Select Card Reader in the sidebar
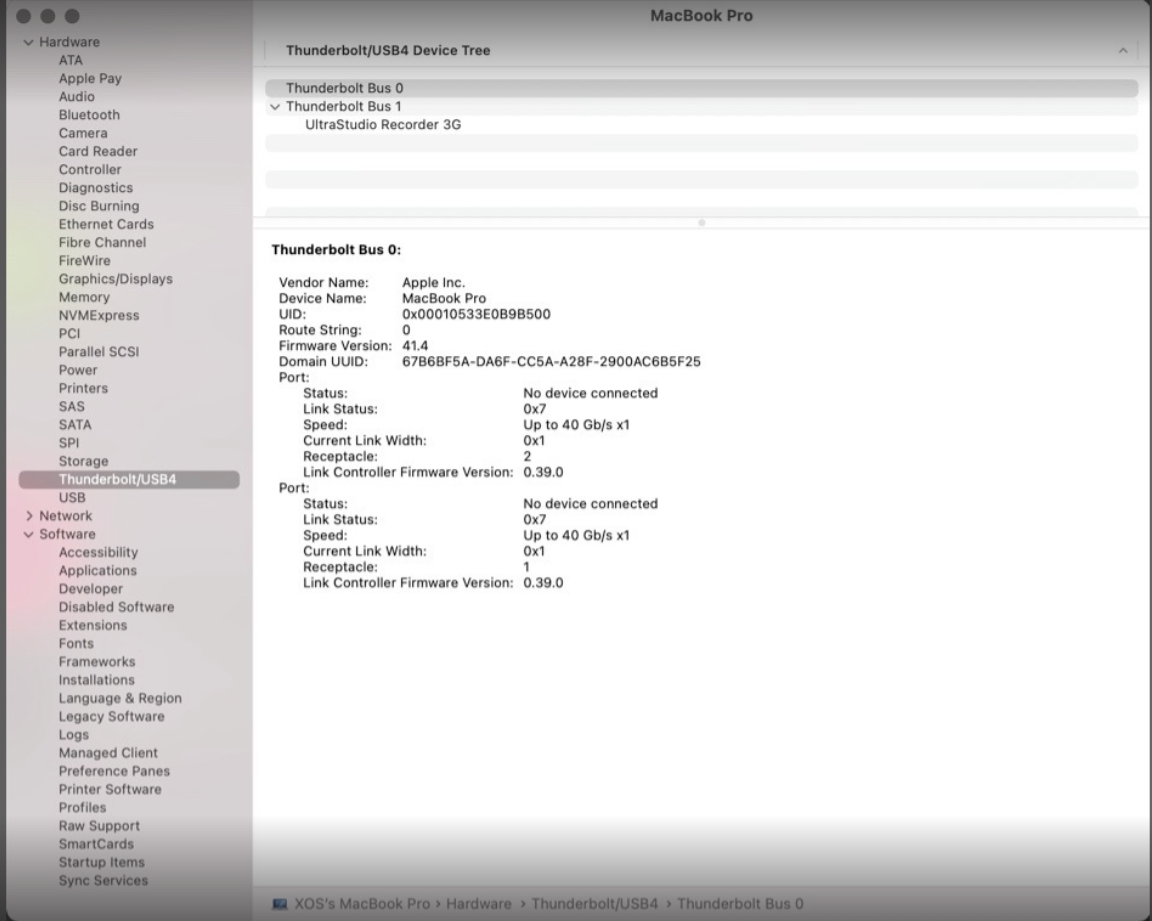 click(98, 151)
